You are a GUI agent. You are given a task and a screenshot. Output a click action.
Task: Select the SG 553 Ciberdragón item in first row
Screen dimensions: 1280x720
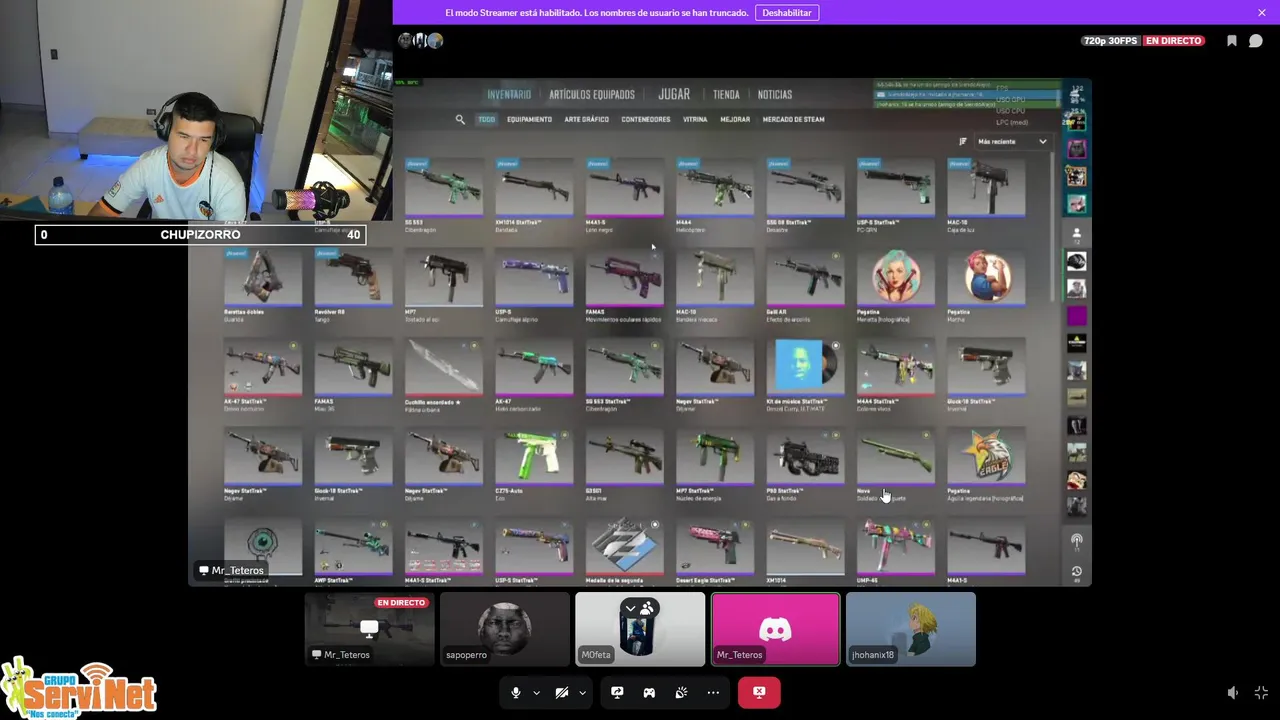pos(444,193)
